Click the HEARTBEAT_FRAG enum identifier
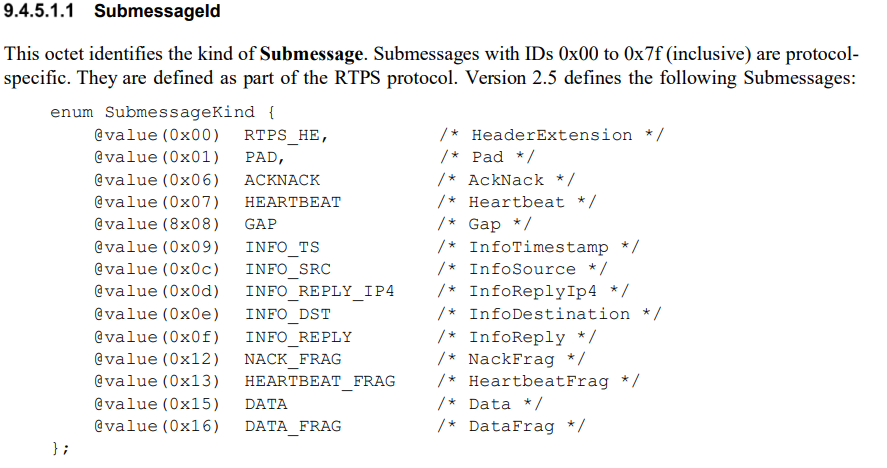887x468 pixels. [x=319, y=381]
